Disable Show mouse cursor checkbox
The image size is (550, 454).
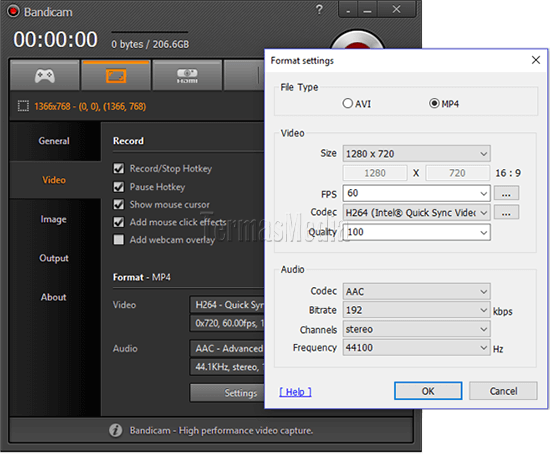click(119, 204)
